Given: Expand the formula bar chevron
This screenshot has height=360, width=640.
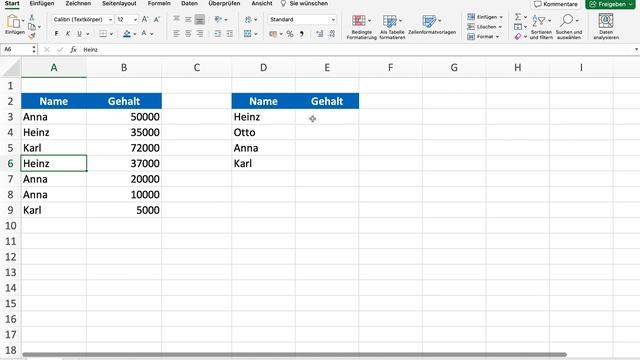Looking at the screenshot, I should click(636, 49).
